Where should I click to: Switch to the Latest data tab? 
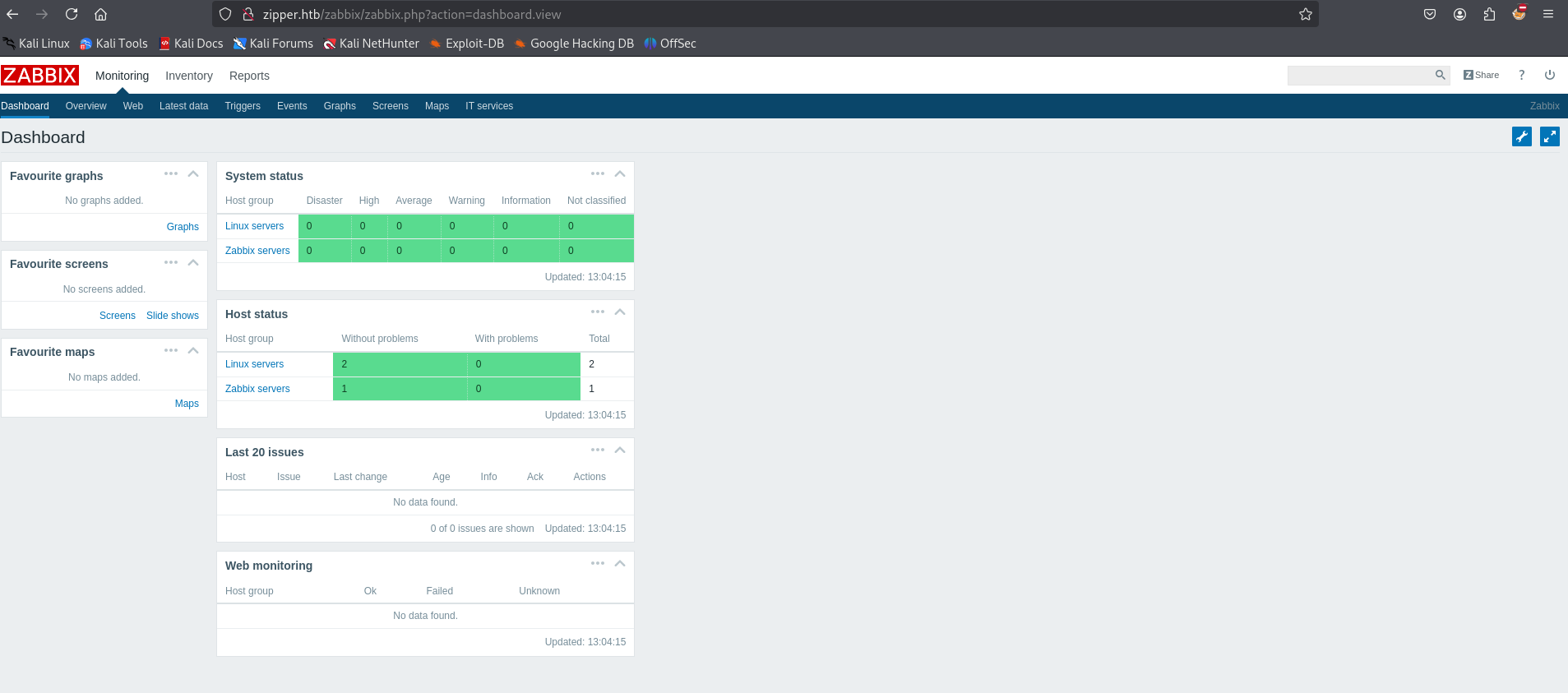coord(183,106)
